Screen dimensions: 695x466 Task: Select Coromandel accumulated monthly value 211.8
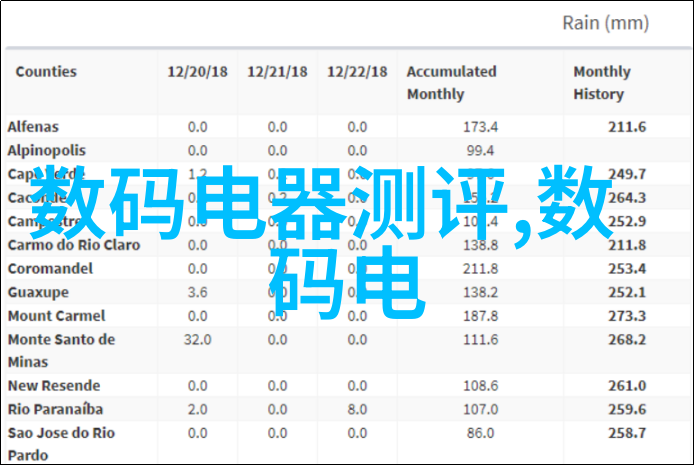coord(479,268)
